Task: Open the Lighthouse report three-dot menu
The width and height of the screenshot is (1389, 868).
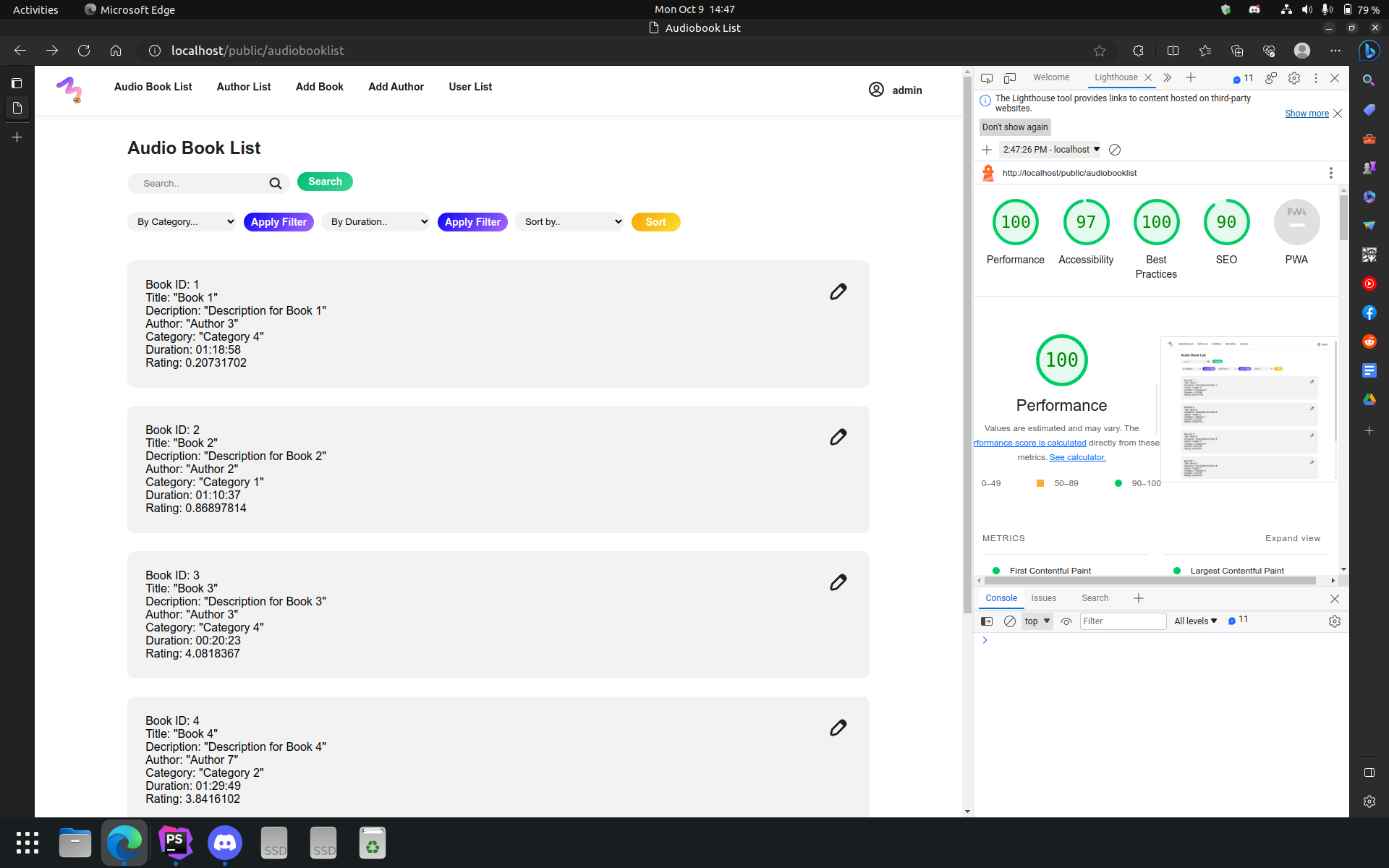Action: tap(1330, 173)
